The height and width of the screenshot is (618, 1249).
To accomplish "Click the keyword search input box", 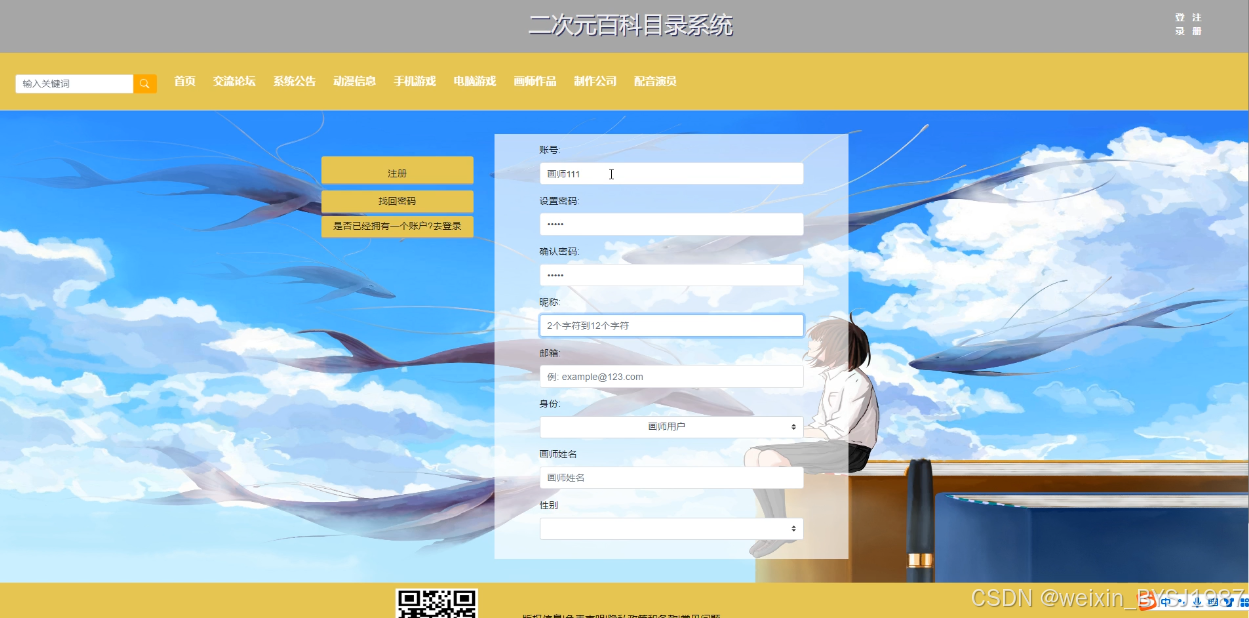I will 75,84.
